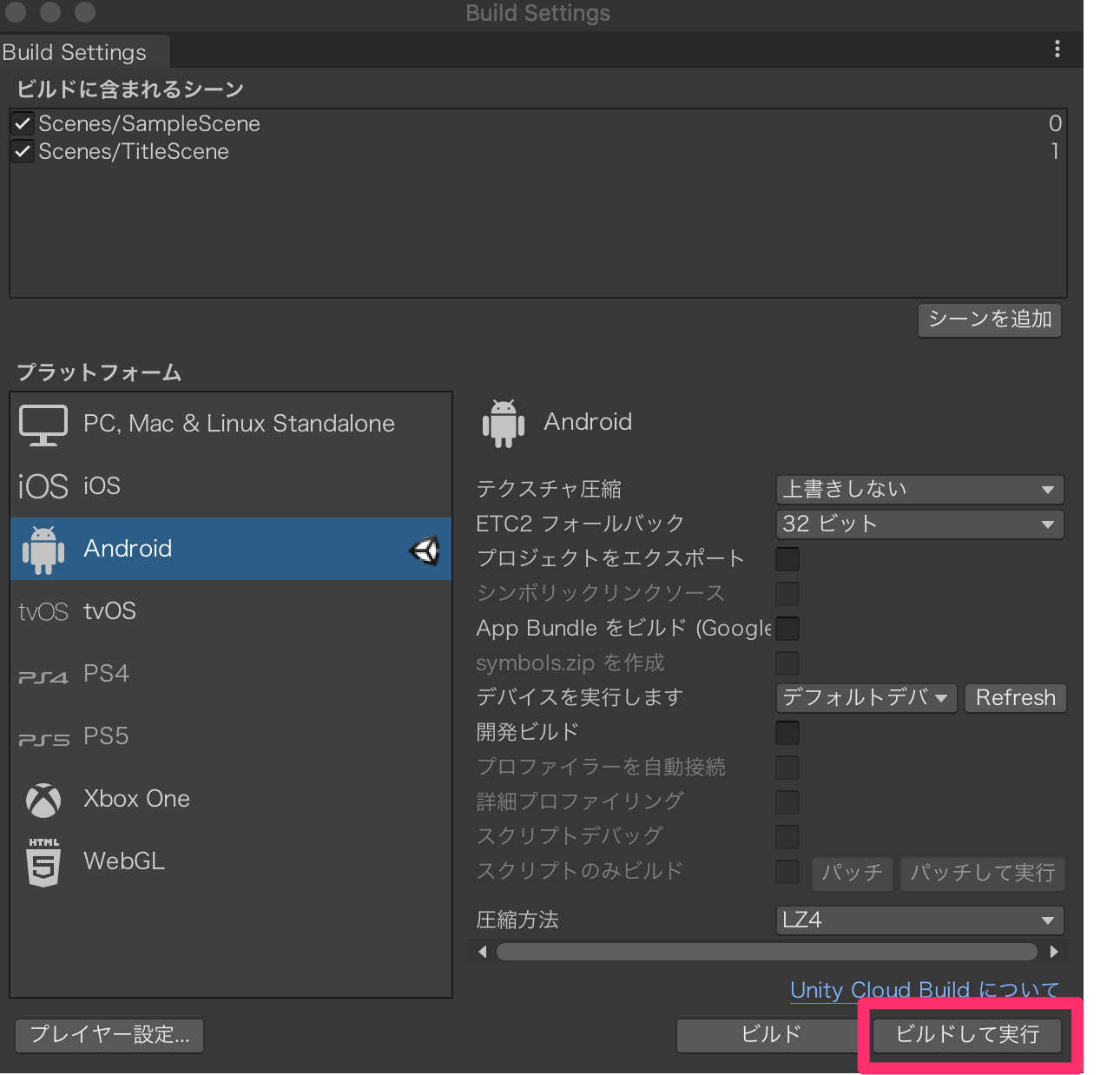Click the PC, Mac & Linux Standalone monitor icon
1120x1075 pixels.
43,425
